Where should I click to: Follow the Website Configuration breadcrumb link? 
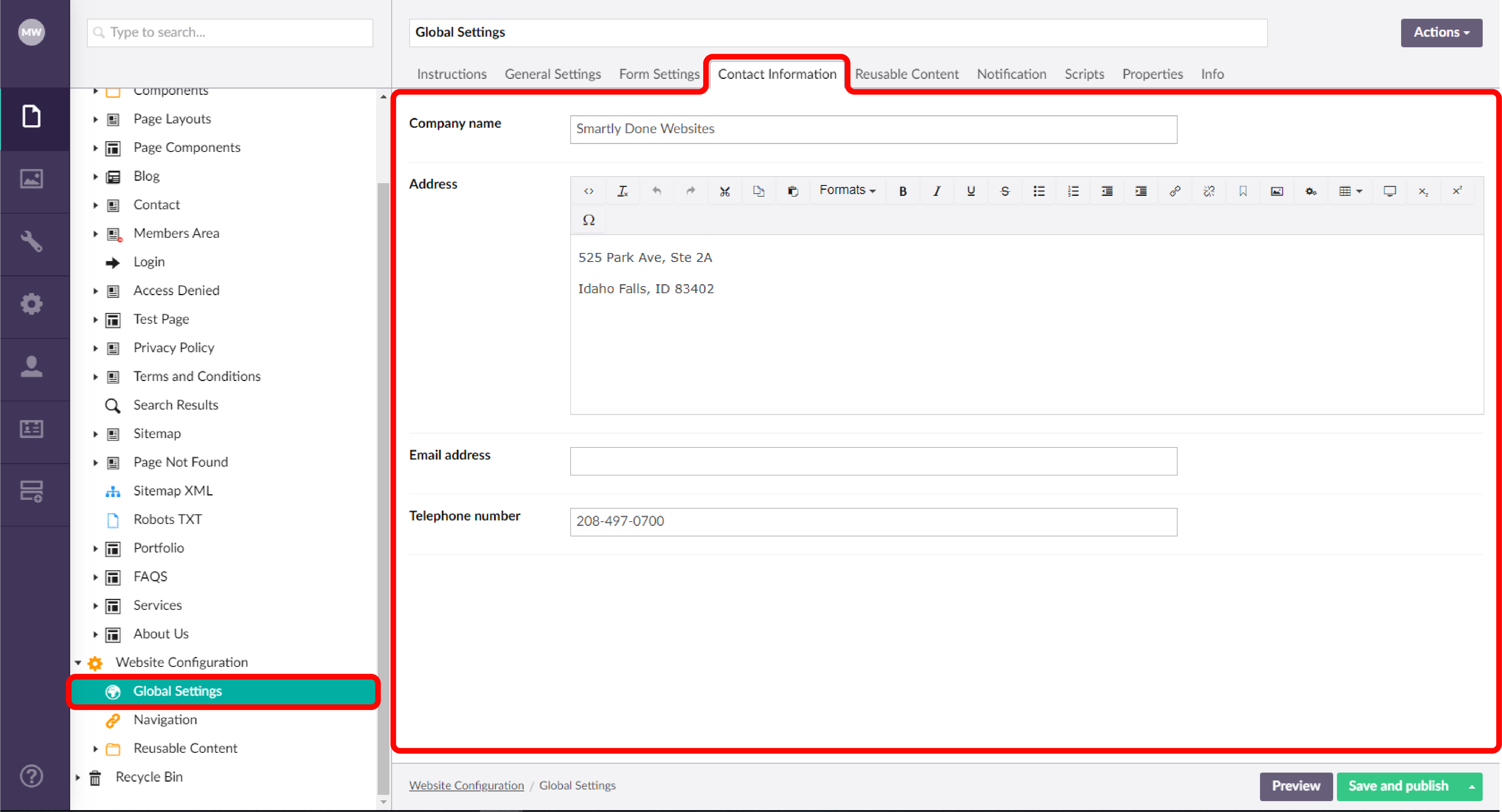point(467,785)
